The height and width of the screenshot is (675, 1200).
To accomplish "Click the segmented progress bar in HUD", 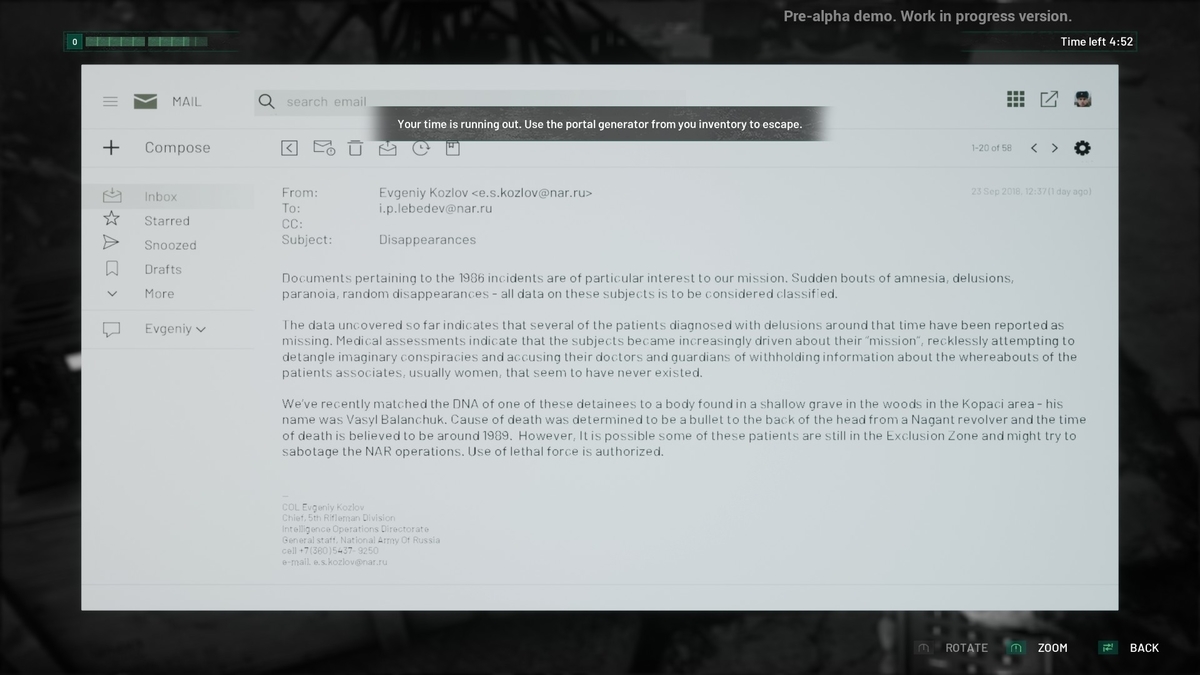I will click(x=146, y=42).
